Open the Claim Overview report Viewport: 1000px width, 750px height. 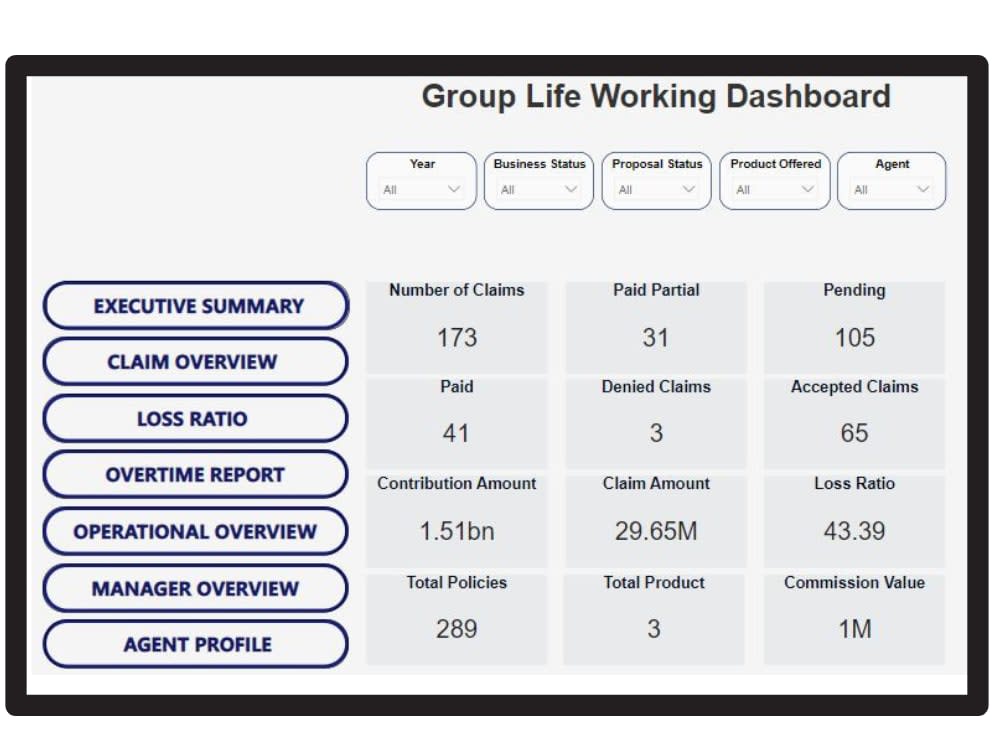(196, 361)
